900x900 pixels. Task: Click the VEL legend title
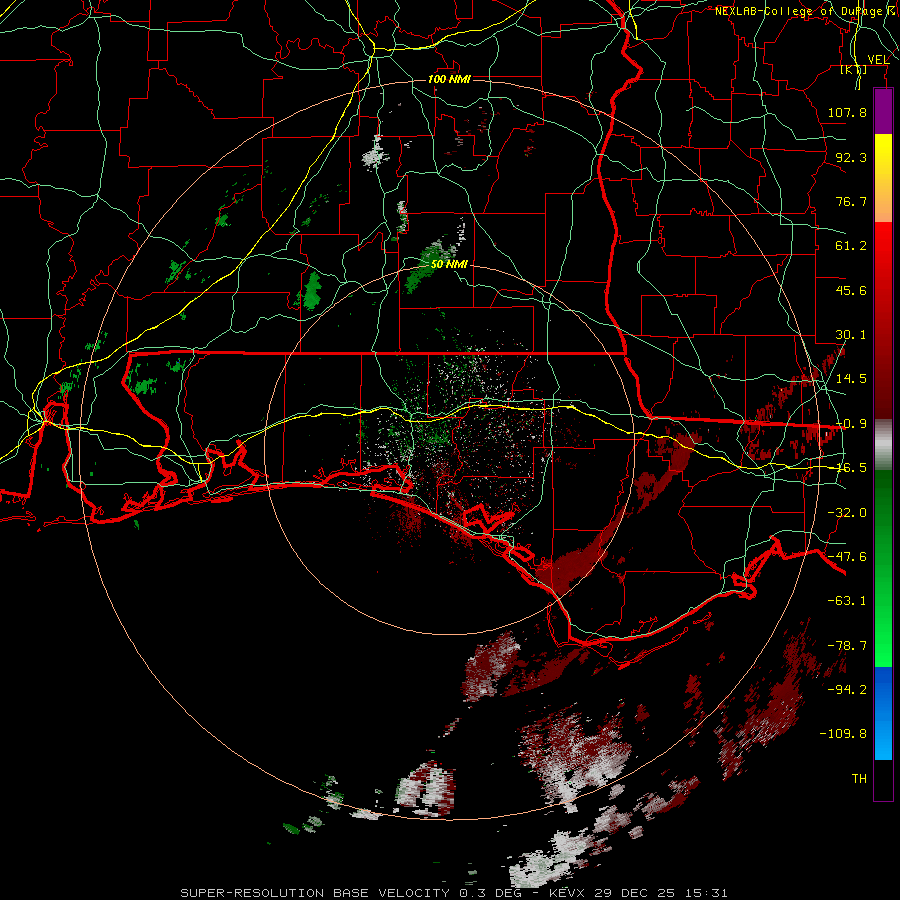pos(878,59)
